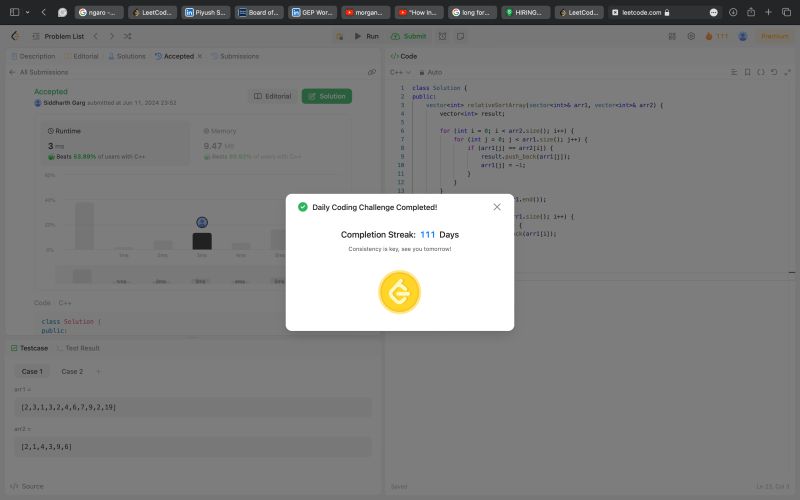Image resolution: width=800 pixels, height=500 pixels.
Task: Open a new browser tab
Action: point(768,12)
